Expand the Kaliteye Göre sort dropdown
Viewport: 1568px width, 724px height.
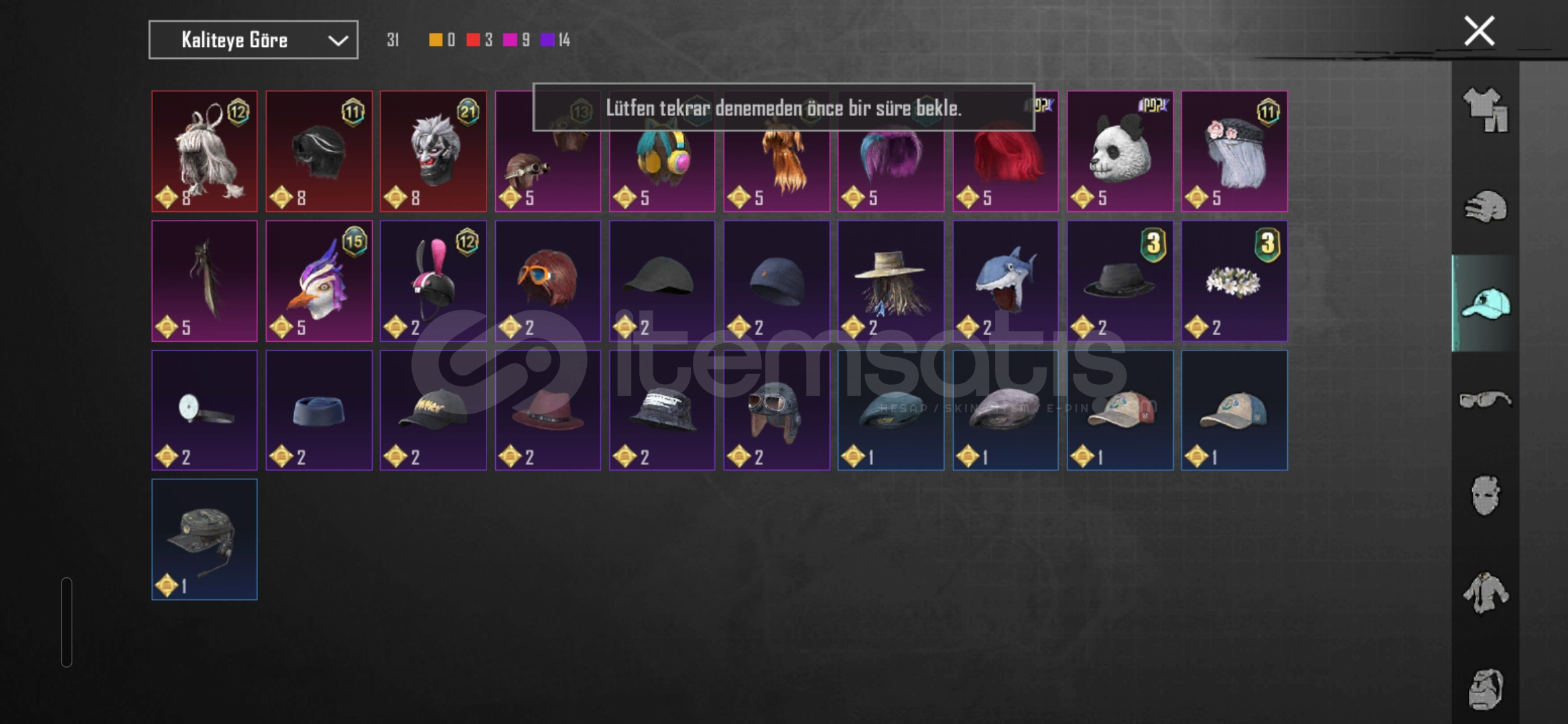[253, 40]
